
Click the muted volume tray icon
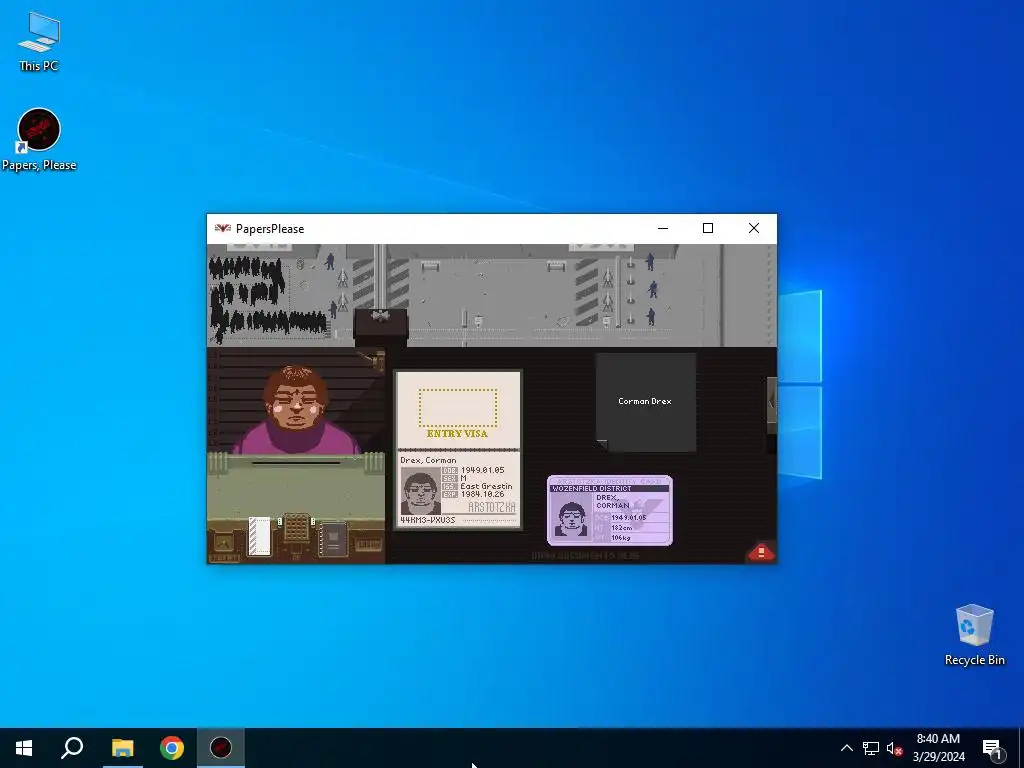(894, 748)
